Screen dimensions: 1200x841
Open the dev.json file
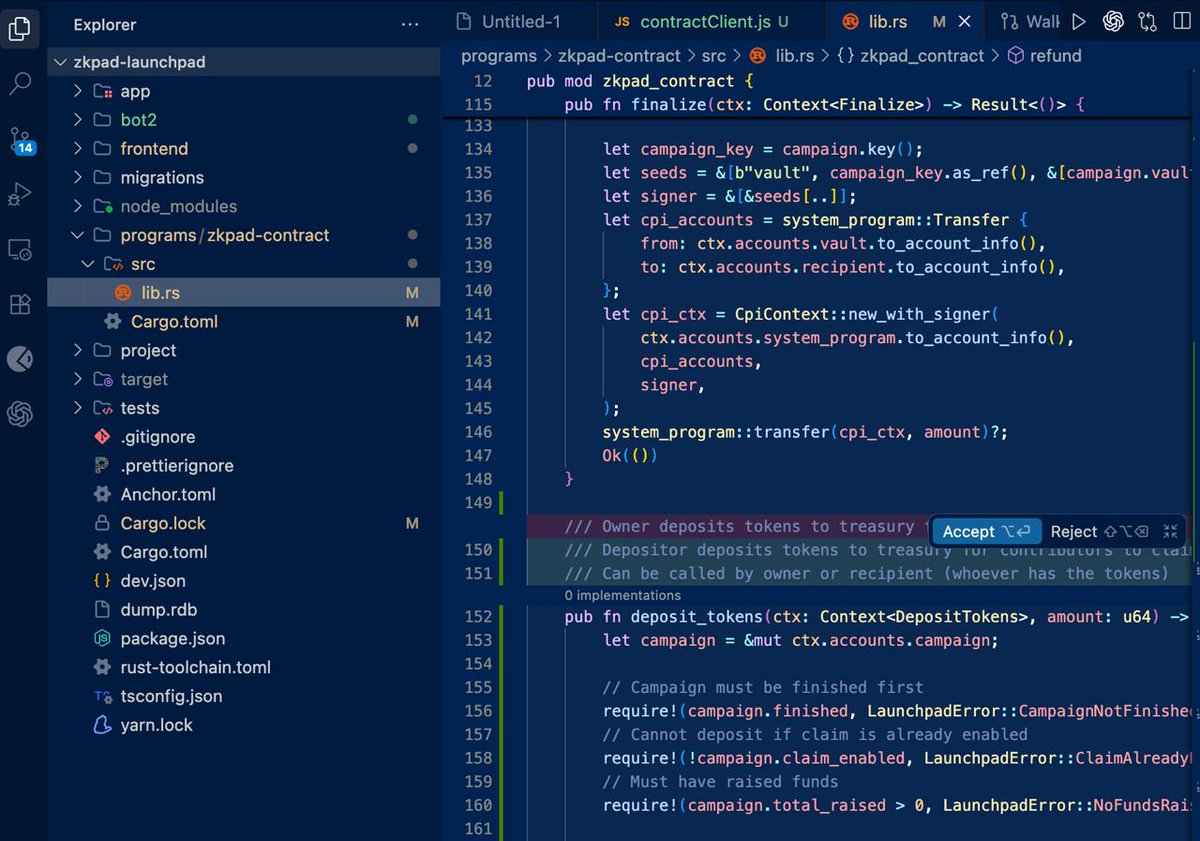(x=244, y=581)
